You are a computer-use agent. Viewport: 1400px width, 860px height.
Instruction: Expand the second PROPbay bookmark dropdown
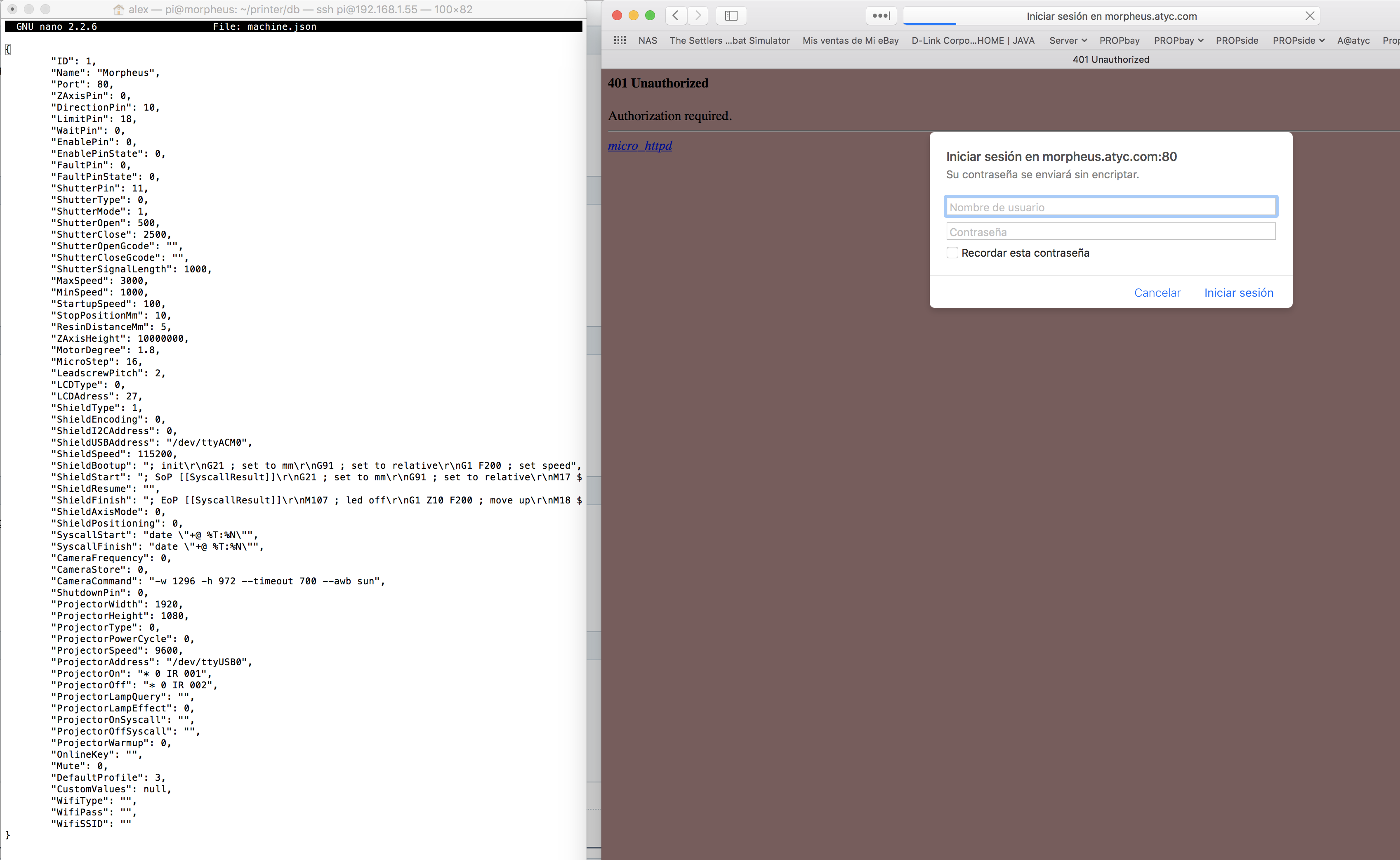(x=1178, y=40)
